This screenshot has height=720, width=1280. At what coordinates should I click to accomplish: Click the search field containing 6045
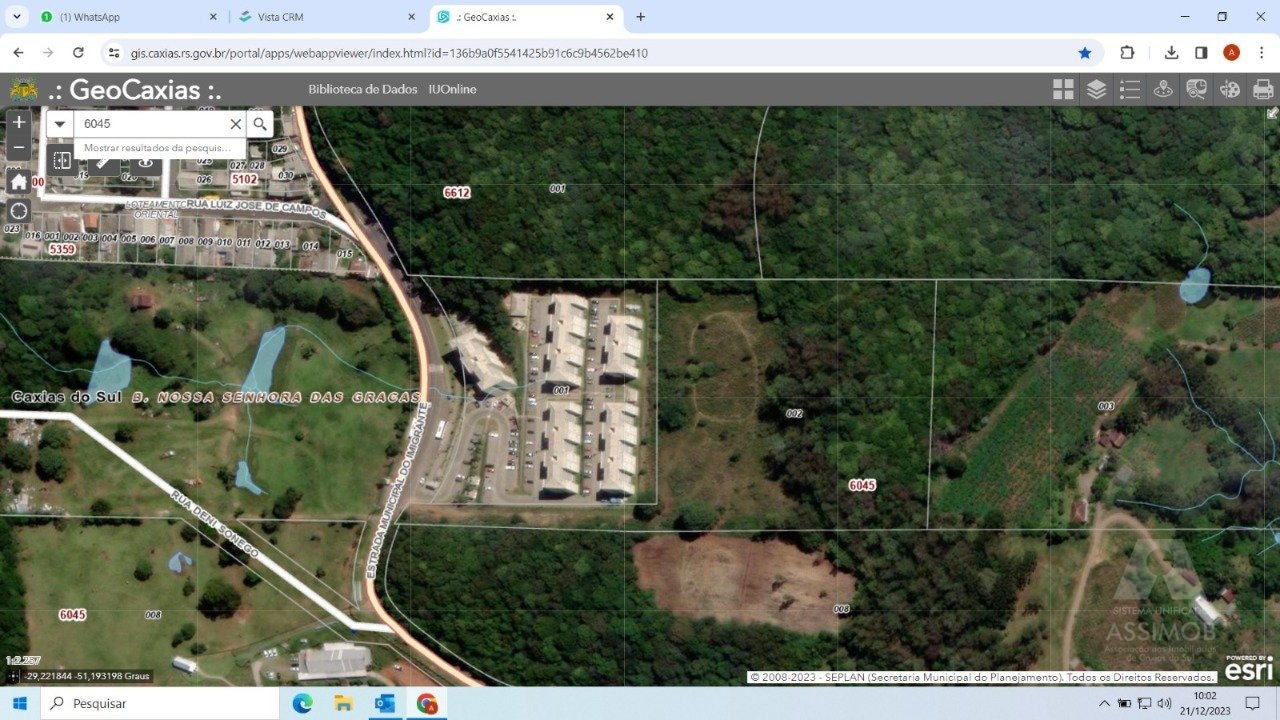coord(150,124)
